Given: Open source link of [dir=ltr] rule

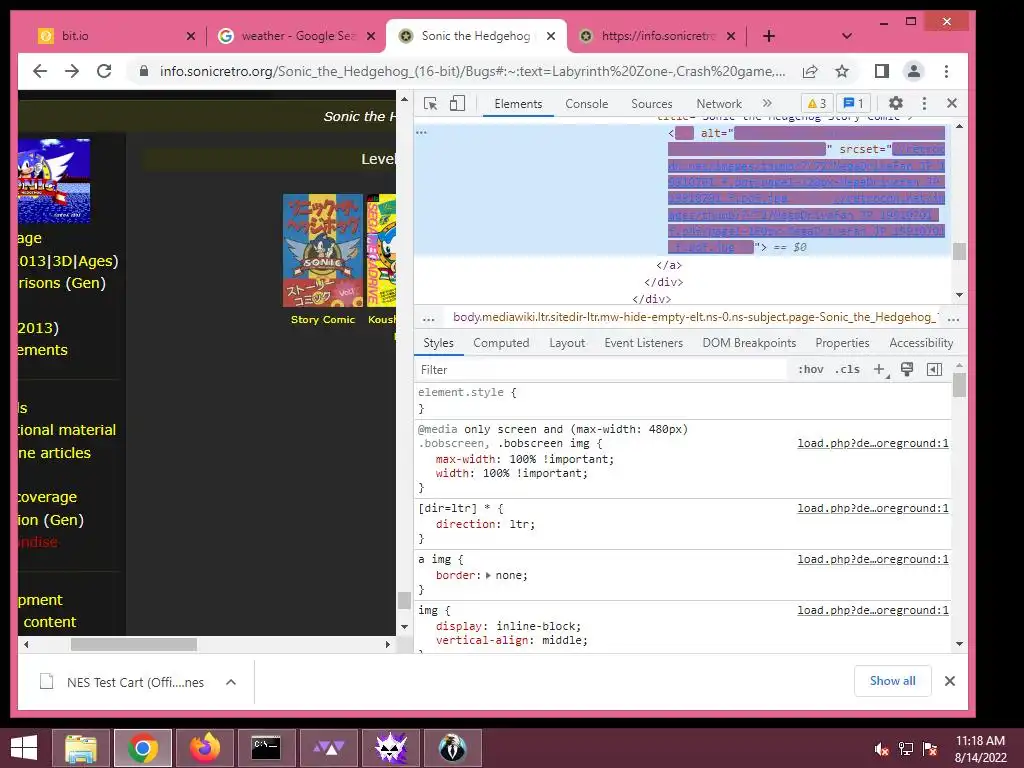Looking at the screenshot, I should (x=872, y=508).
